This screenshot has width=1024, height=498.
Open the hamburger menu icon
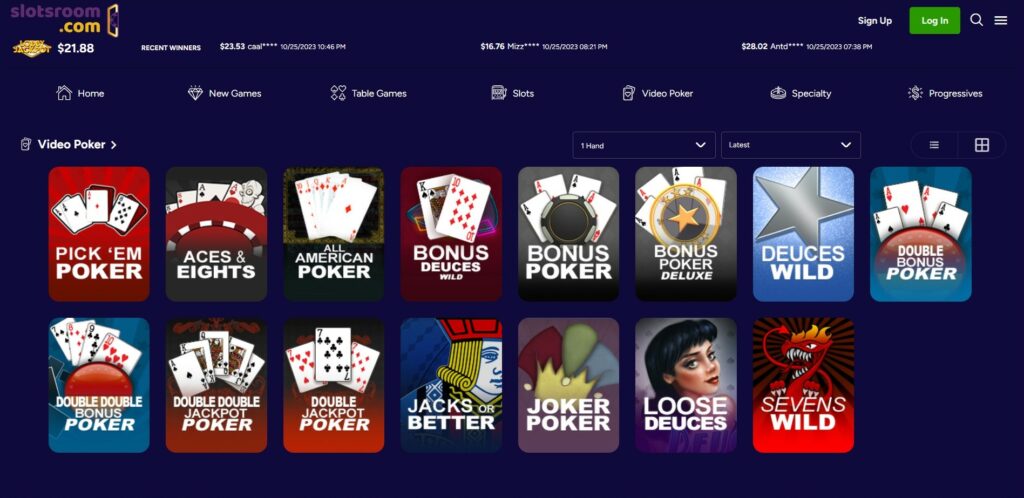[1000, 20]
